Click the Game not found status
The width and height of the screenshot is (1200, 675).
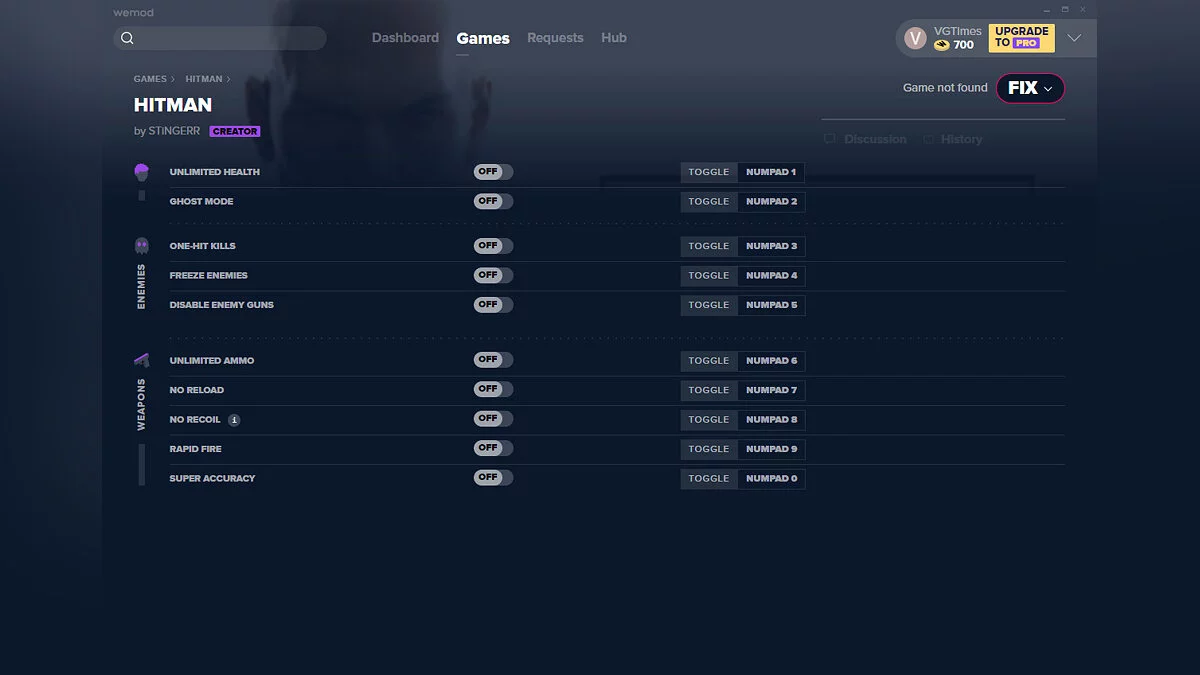click(x=945, y=88)
